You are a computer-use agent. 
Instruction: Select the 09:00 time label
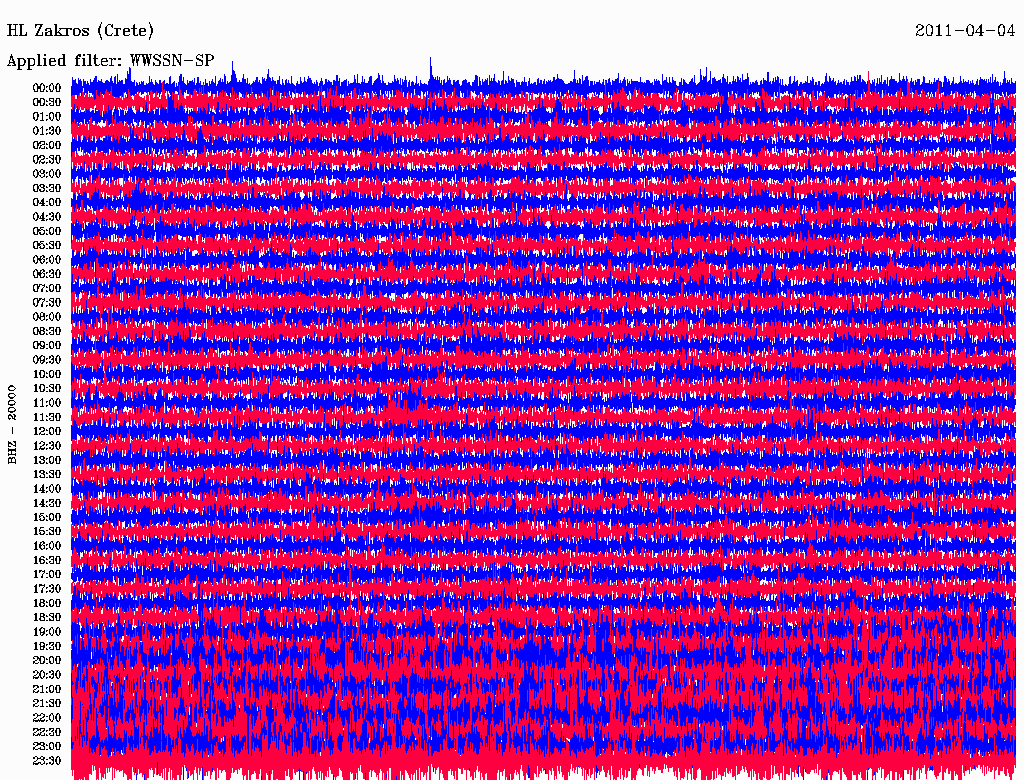(46, 346)
